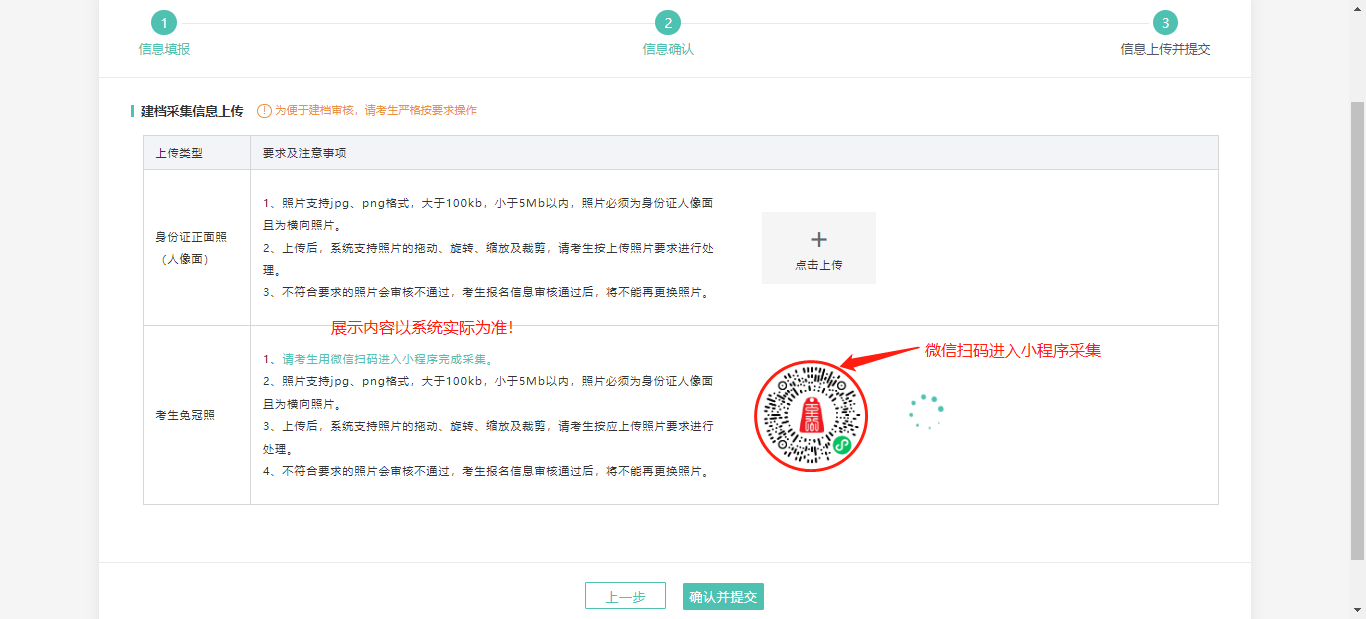This screenshot has height=619, width=1366.
Task: Click the step 3 circle icon
Action: [1164, 23]
